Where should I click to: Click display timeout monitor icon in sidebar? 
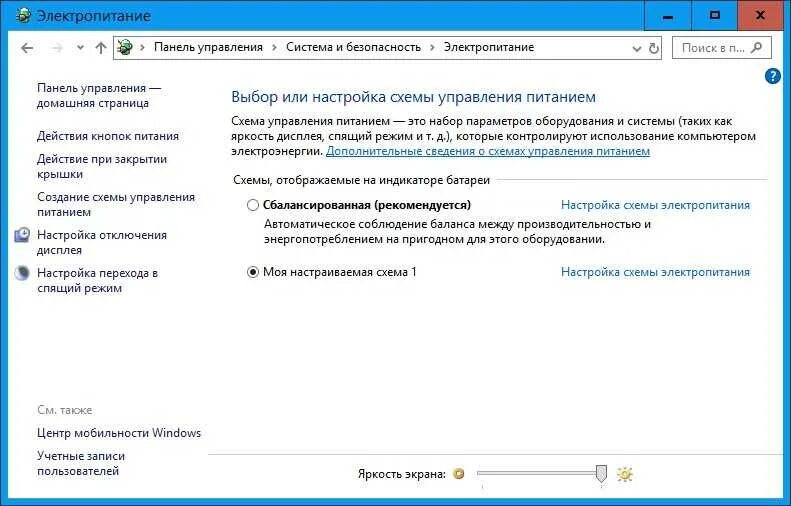[x=22, y=235]
